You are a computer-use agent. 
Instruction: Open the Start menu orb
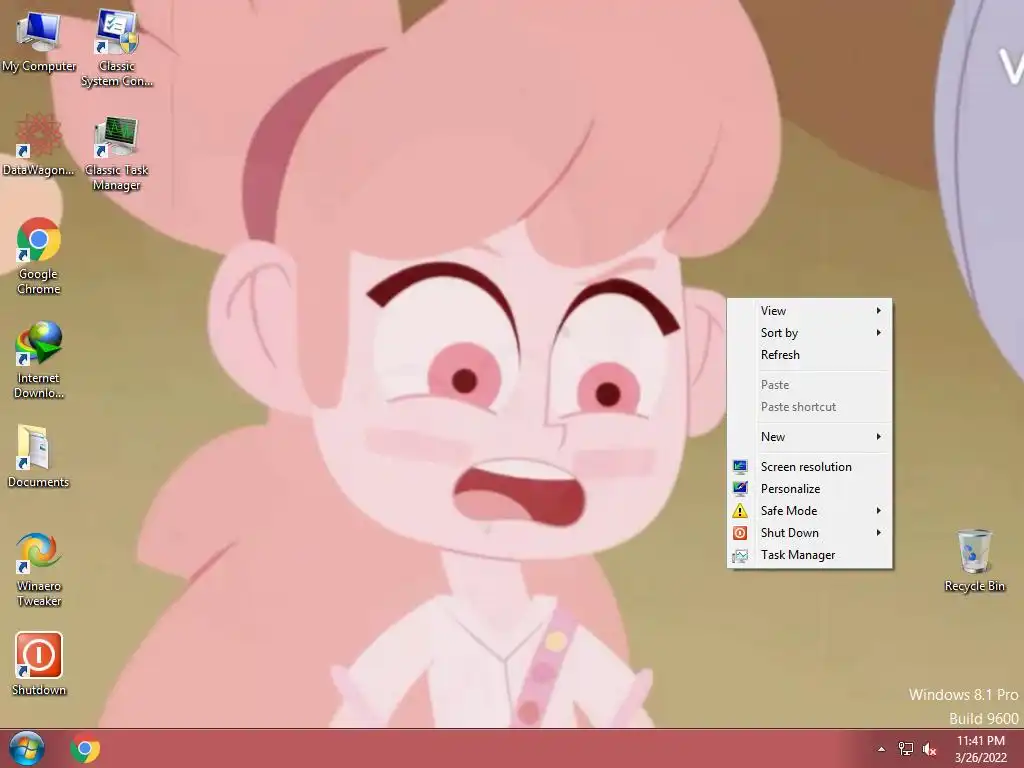click(x=27, y=748)
